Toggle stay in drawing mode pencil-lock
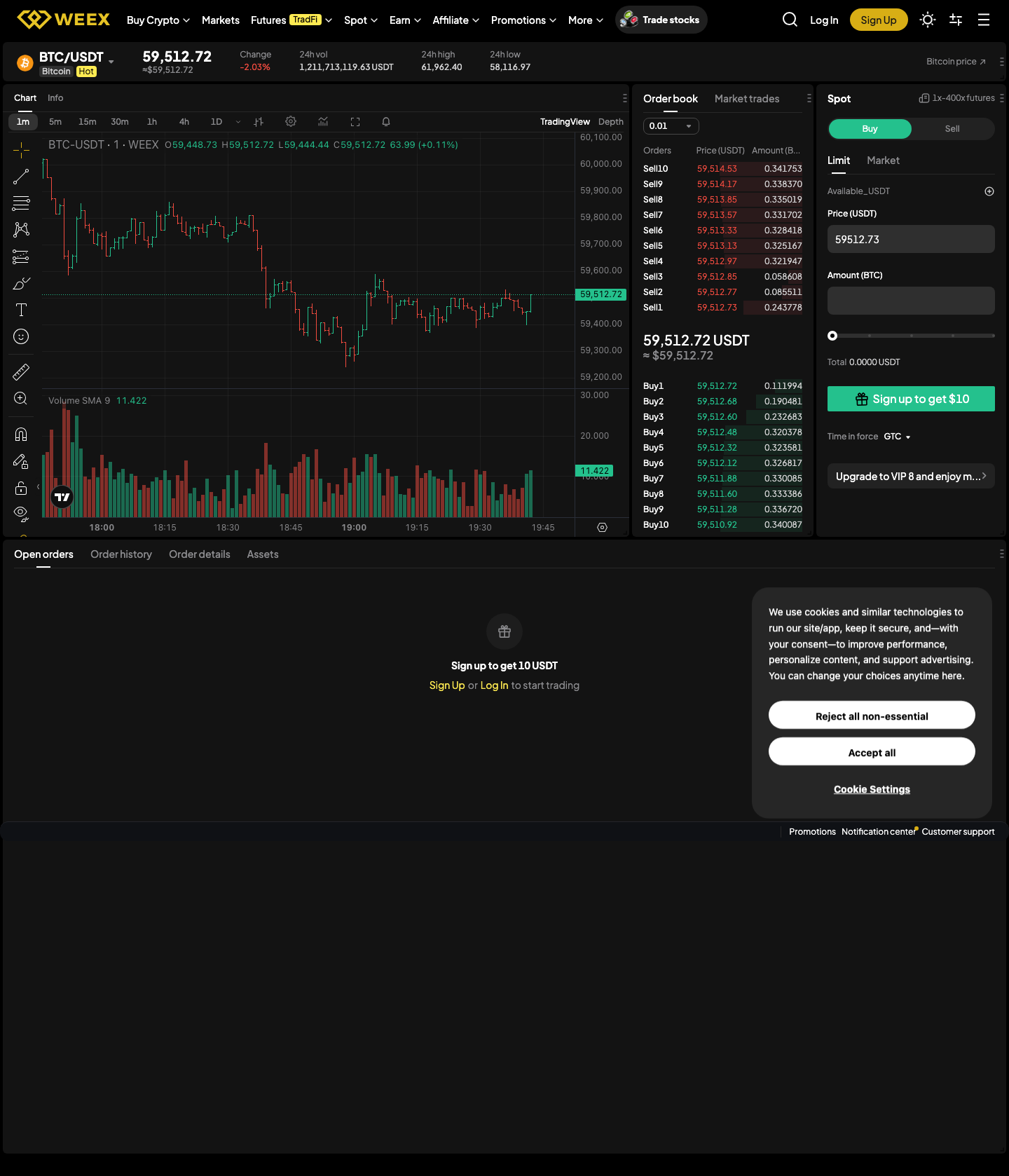 tap(21, 461)
